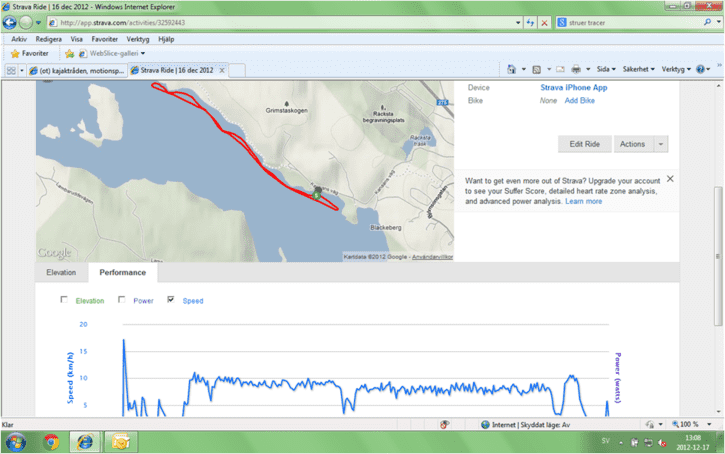725x454 pixels.
Task: Expand the Print options dropdown arrow
Action: click(x=588, y=69)
